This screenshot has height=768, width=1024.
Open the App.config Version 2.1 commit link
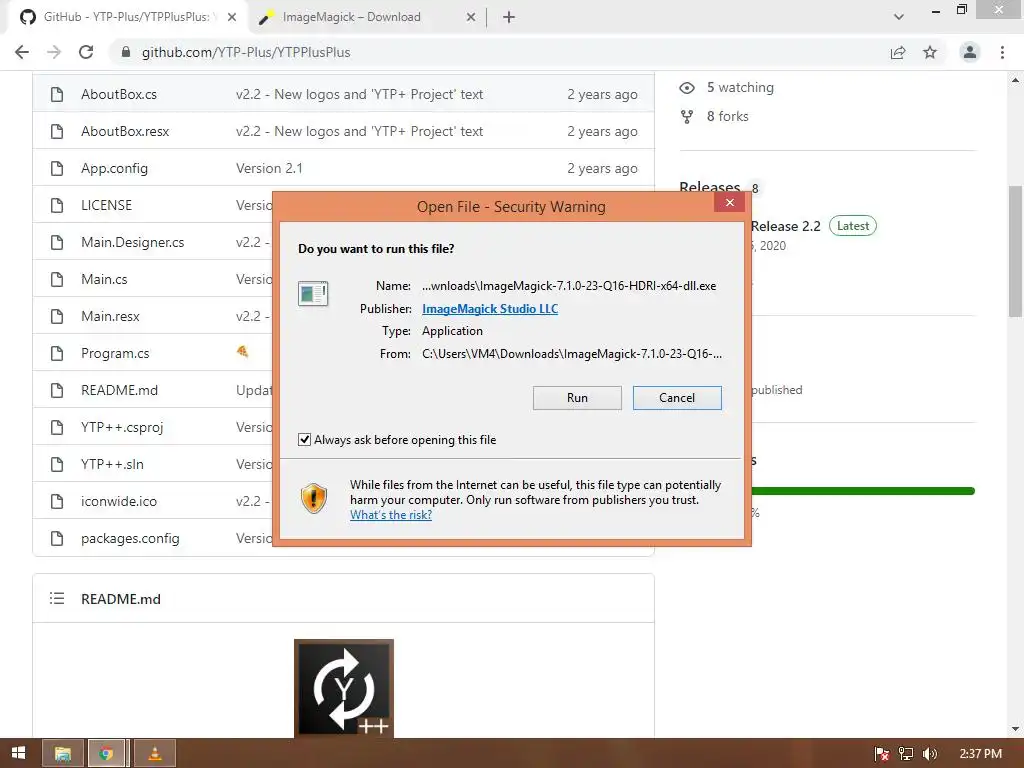[x=269, y=168]
